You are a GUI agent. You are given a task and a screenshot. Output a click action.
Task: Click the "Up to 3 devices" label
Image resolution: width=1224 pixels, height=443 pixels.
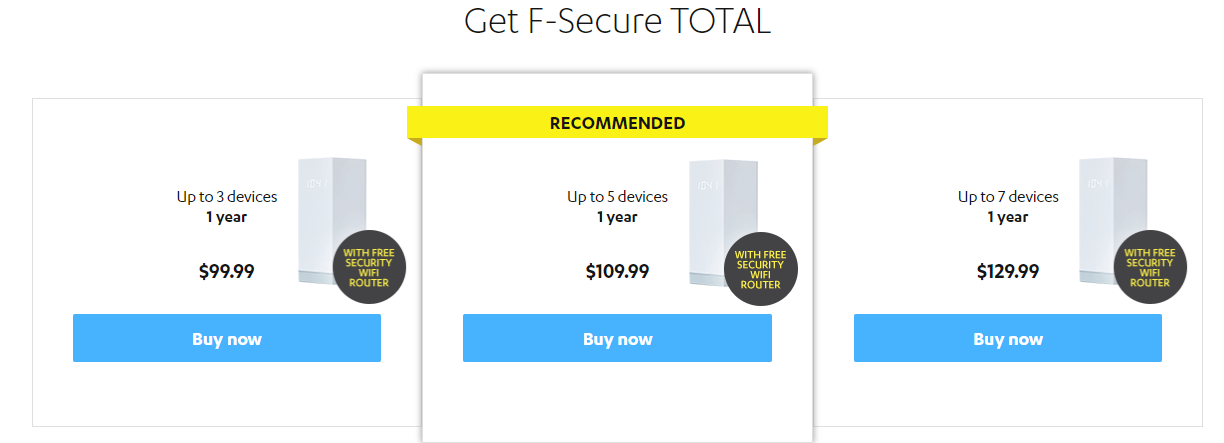click(x=227, y=196)
